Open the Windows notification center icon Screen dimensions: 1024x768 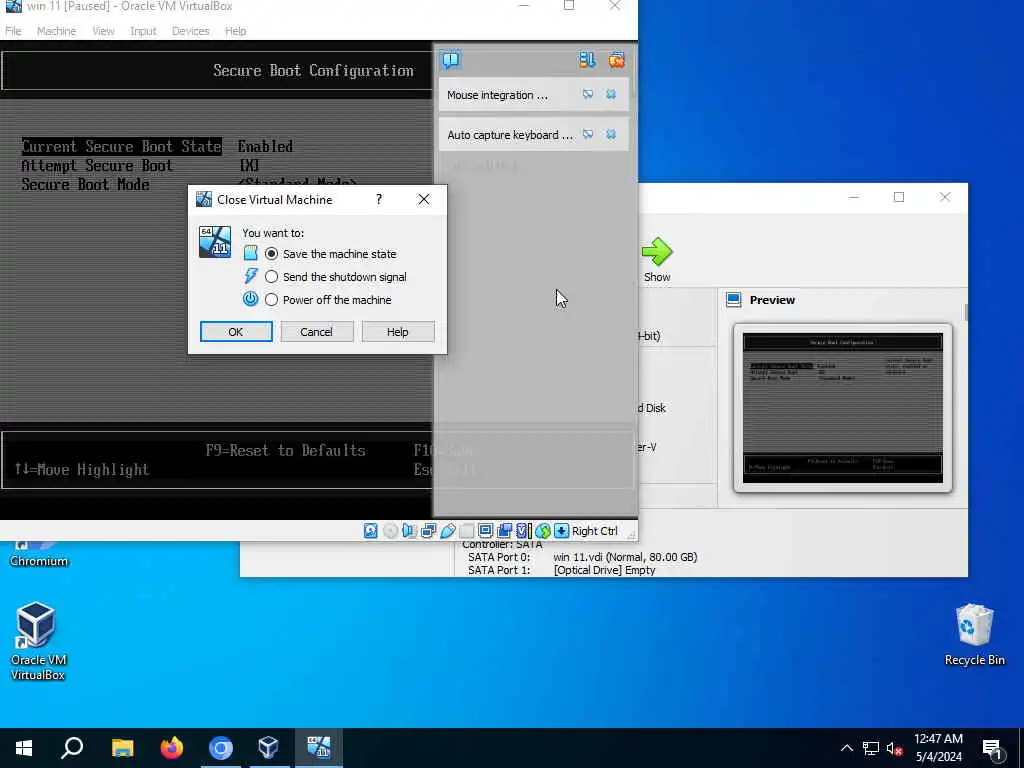992,748
